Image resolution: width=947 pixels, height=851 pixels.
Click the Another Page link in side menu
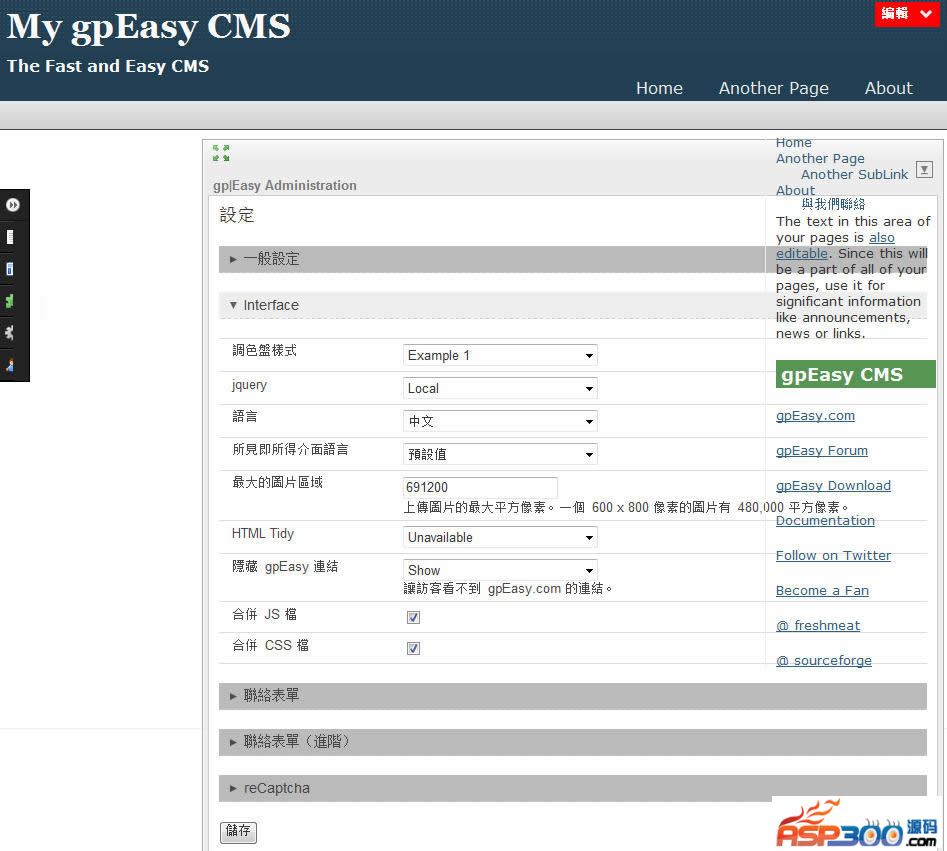pos(820,158)
